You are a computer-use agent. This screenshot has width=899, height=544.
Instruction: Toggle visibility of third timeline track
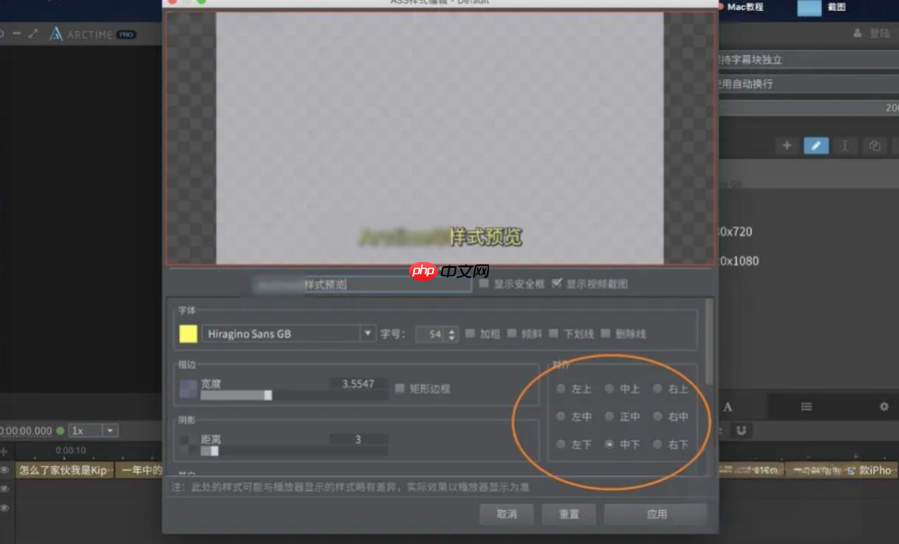click(5, 508)
